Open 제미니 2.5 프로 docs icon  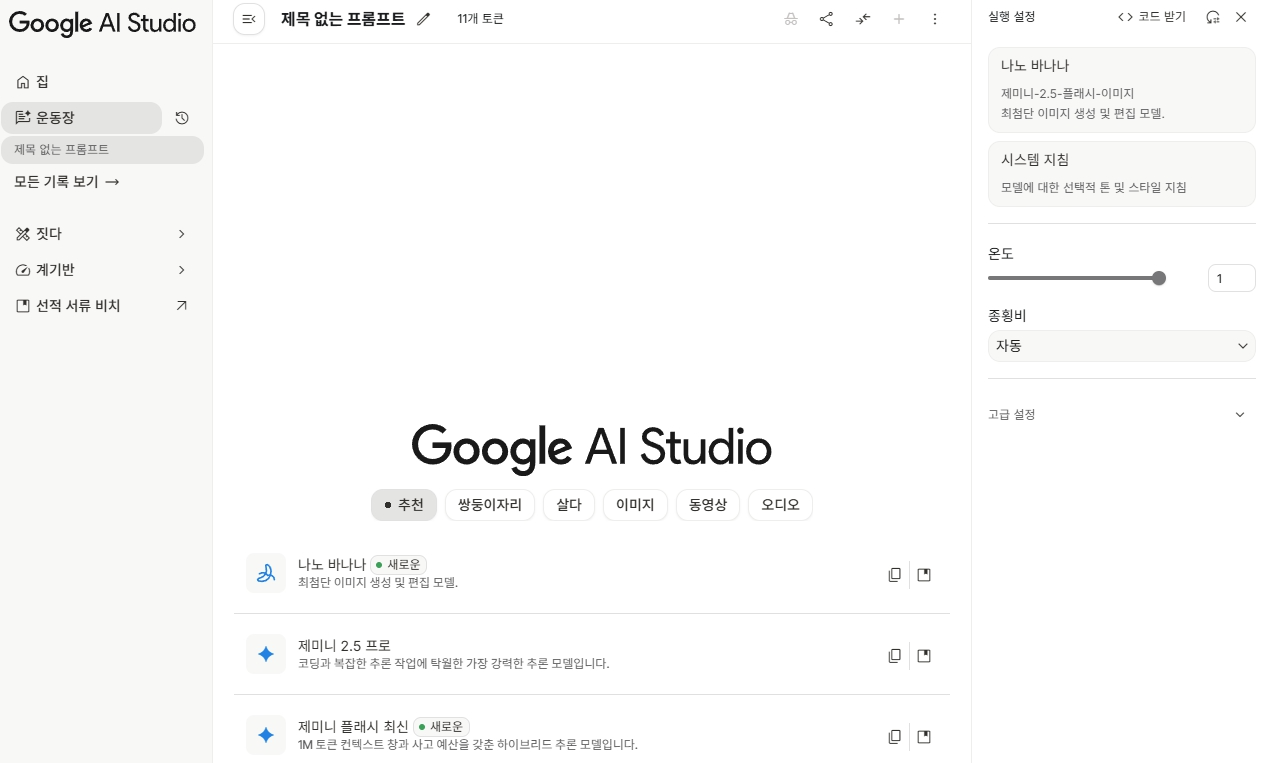(x=924, y=656)
